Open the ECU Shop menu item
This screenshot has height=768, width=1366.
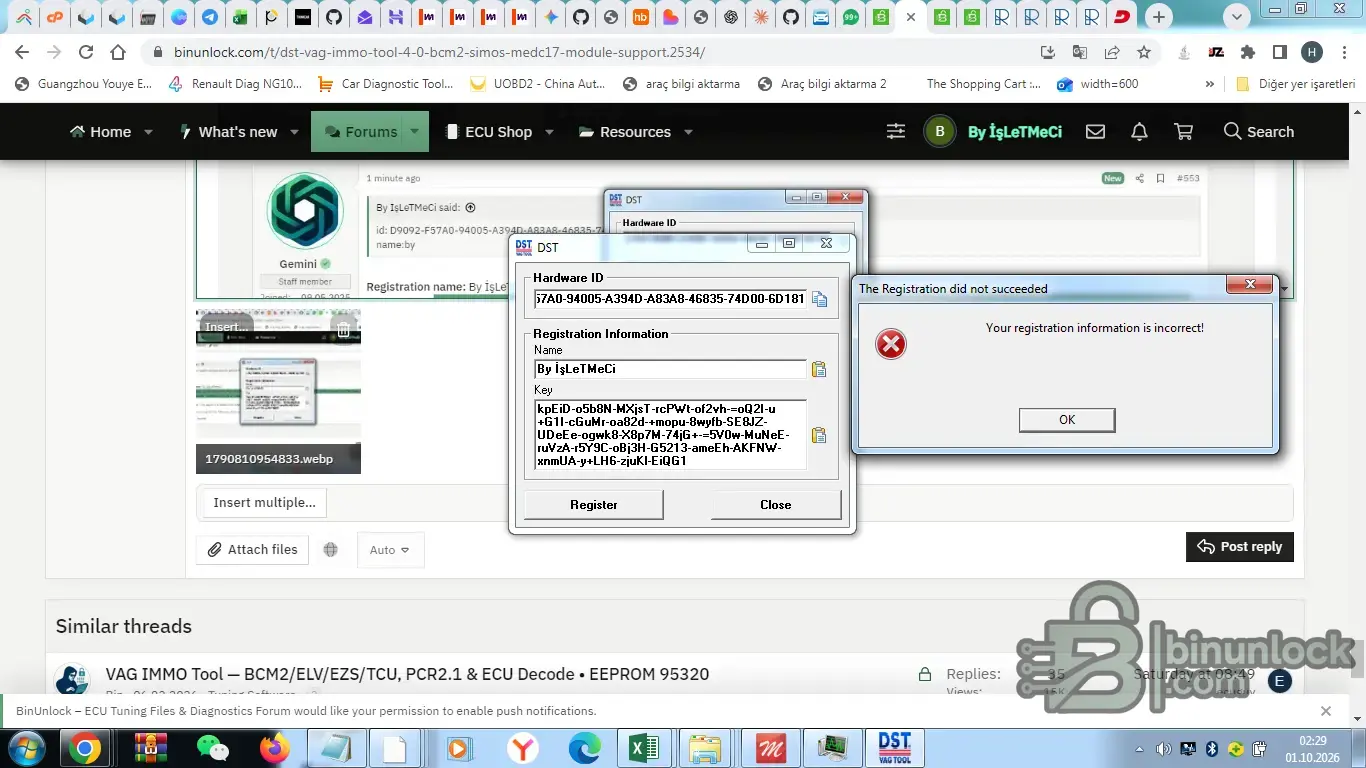489,132
